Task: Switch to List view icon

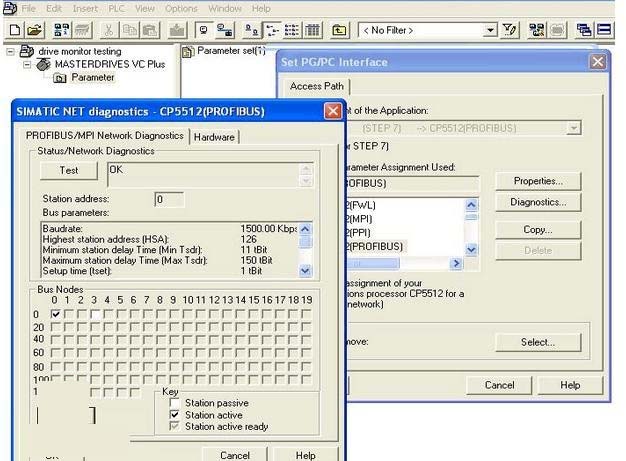Action: pyautogui.click(x=292, y=30)
